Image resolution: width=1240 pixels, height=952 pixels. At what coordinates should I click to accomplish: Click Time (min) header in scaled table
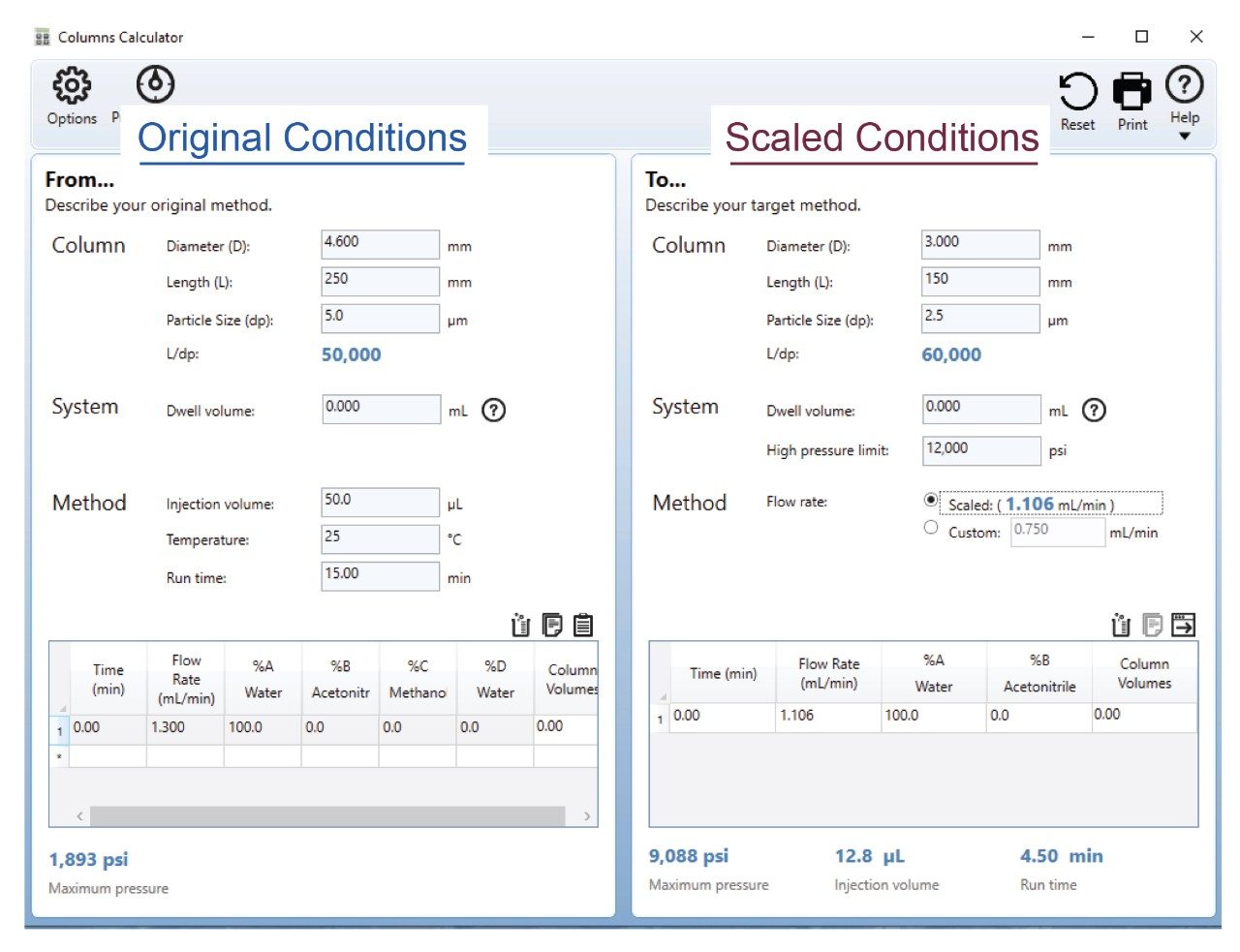tap(723, 673)
